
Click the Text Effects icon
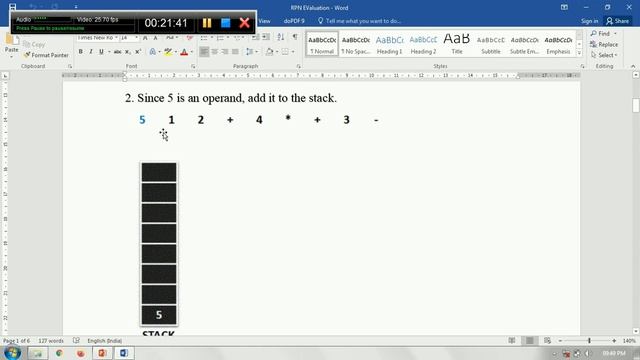(x=152, y=52)
